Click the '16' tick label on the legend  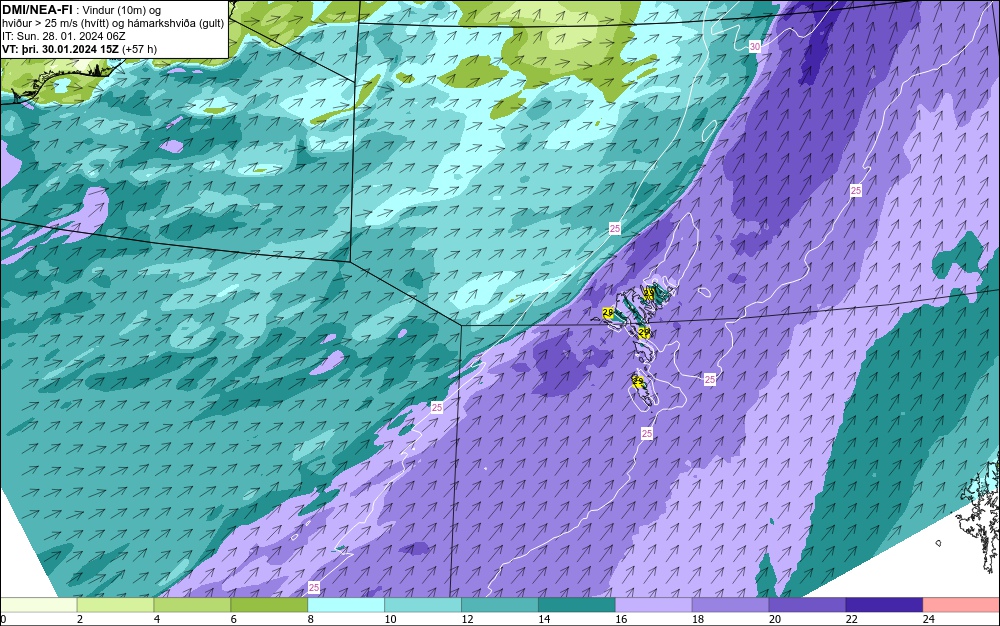(621, 619)
